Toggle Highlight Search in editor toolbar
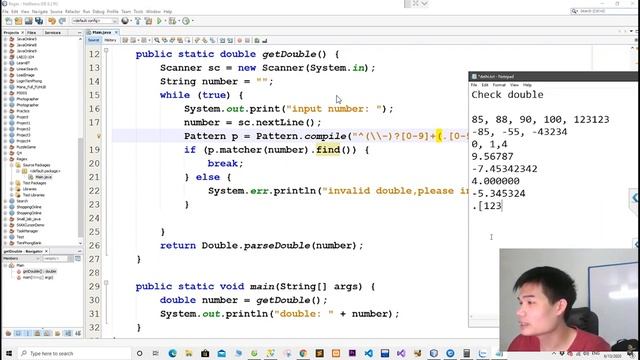The width and height of the screenshot is (640, 360). click(x=180, y=40)
